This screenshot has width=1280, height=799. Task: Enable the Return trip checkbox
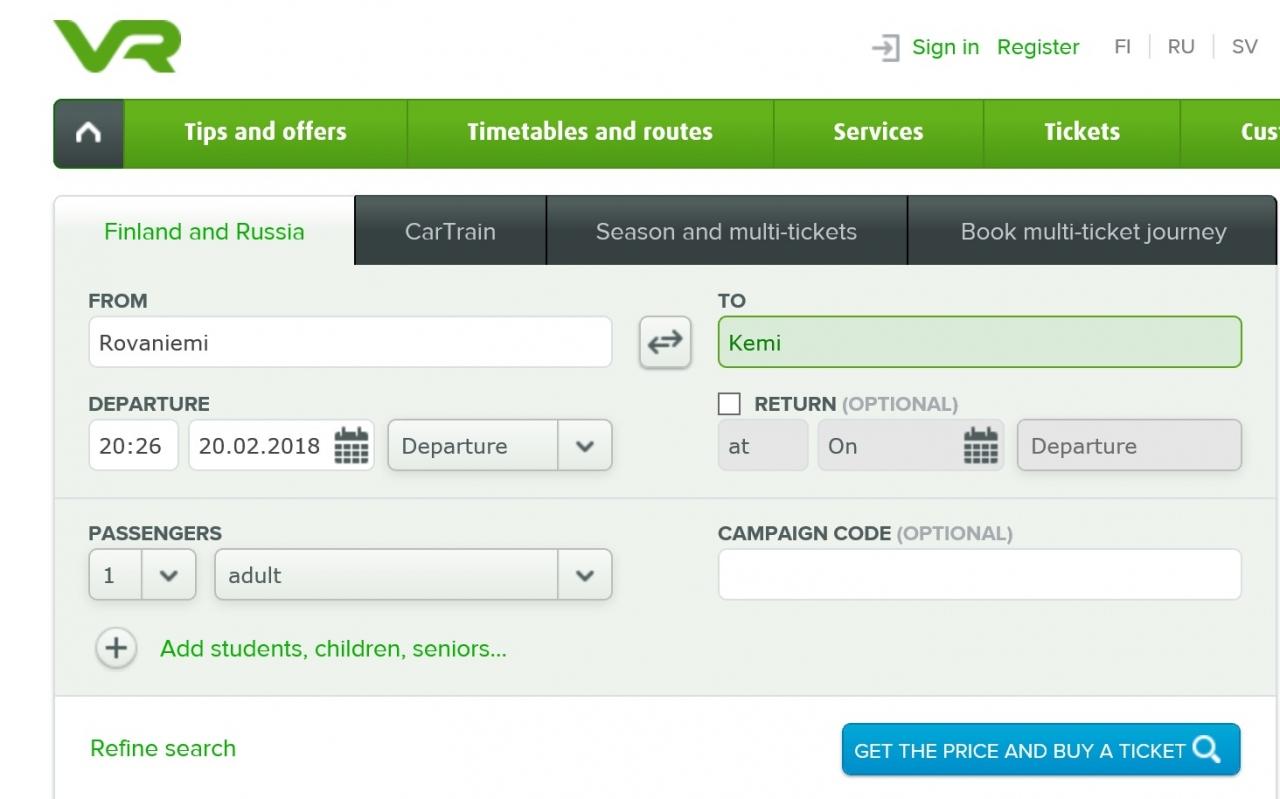click(x=730, y=404)
